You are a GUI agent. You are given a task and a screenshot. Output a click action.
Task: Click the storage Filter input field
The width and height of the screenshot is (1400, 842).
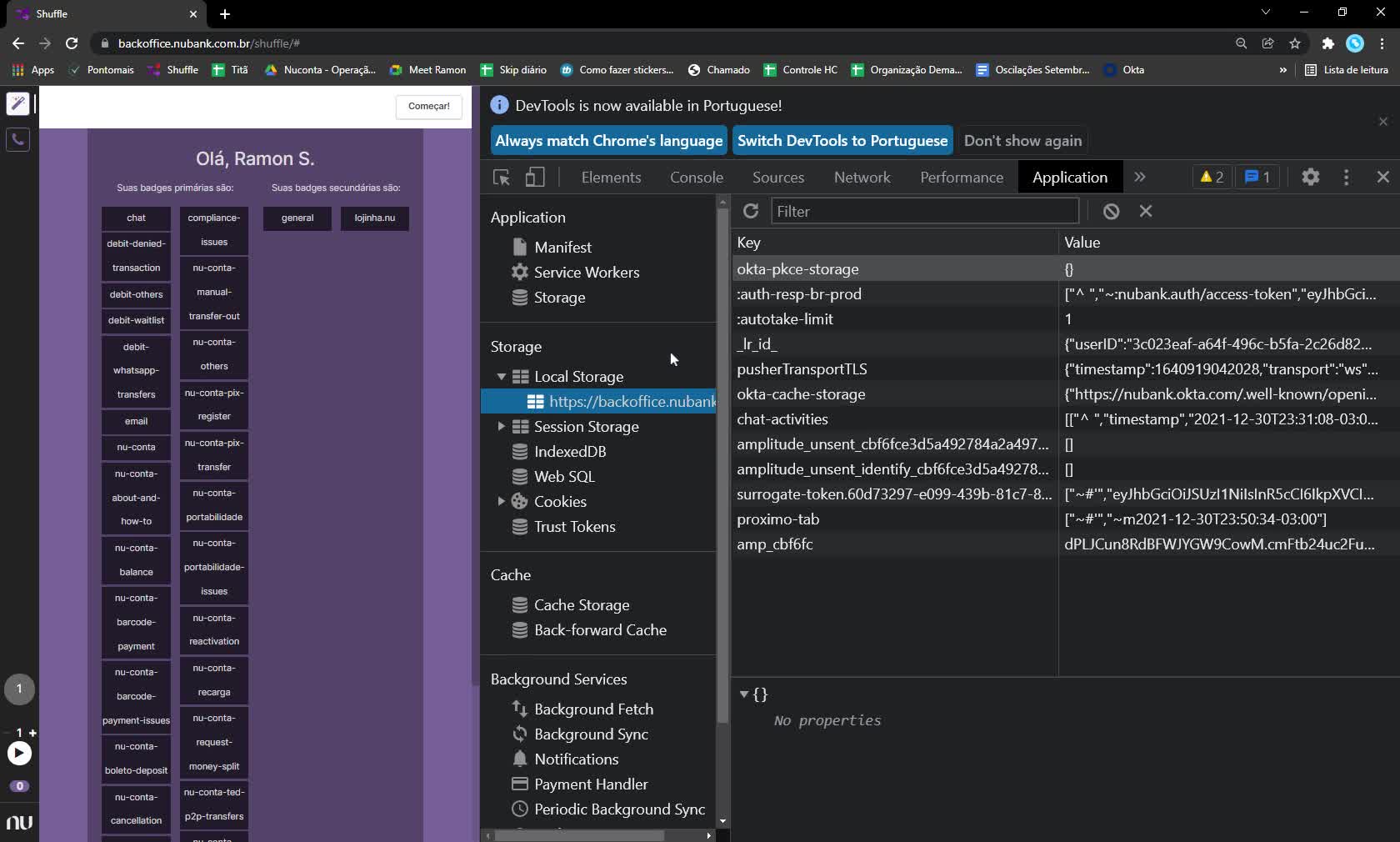point(924,212)
